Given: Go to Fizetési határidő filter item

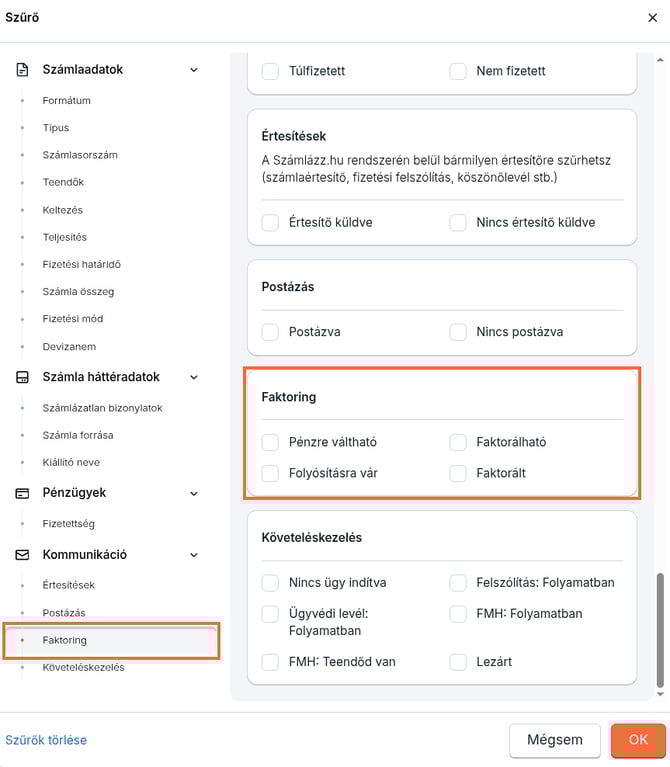Looking at the screenshot, I should pyautogui.click(x=81, y=264).
